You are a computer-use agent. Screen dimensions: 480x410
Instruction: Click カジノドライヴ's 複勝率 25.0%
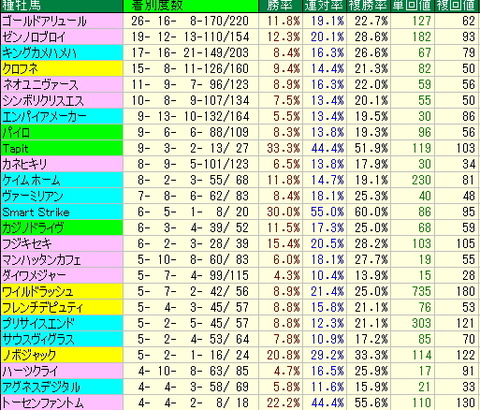click(371, 228)
